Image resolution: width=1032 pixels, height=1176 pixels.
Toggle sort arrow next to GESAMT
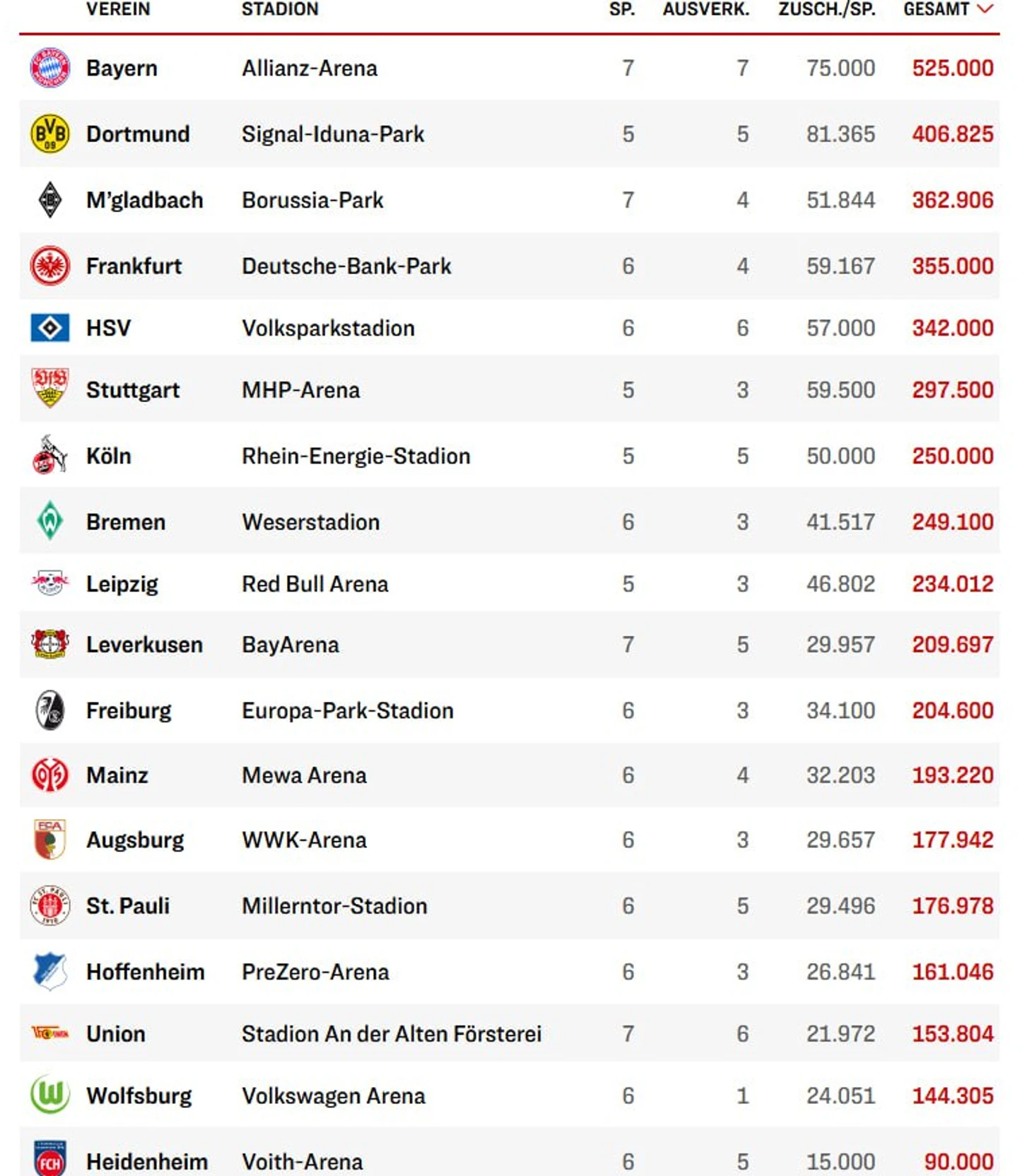pyautogui.click(x=985, y=9)
